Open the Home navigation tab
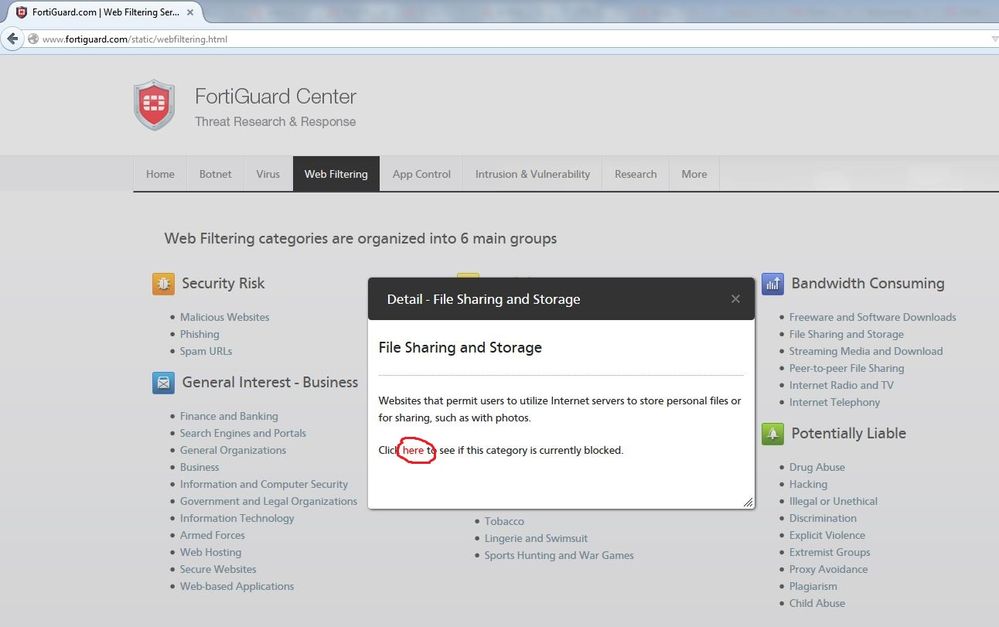 click(x=160, y=174)
